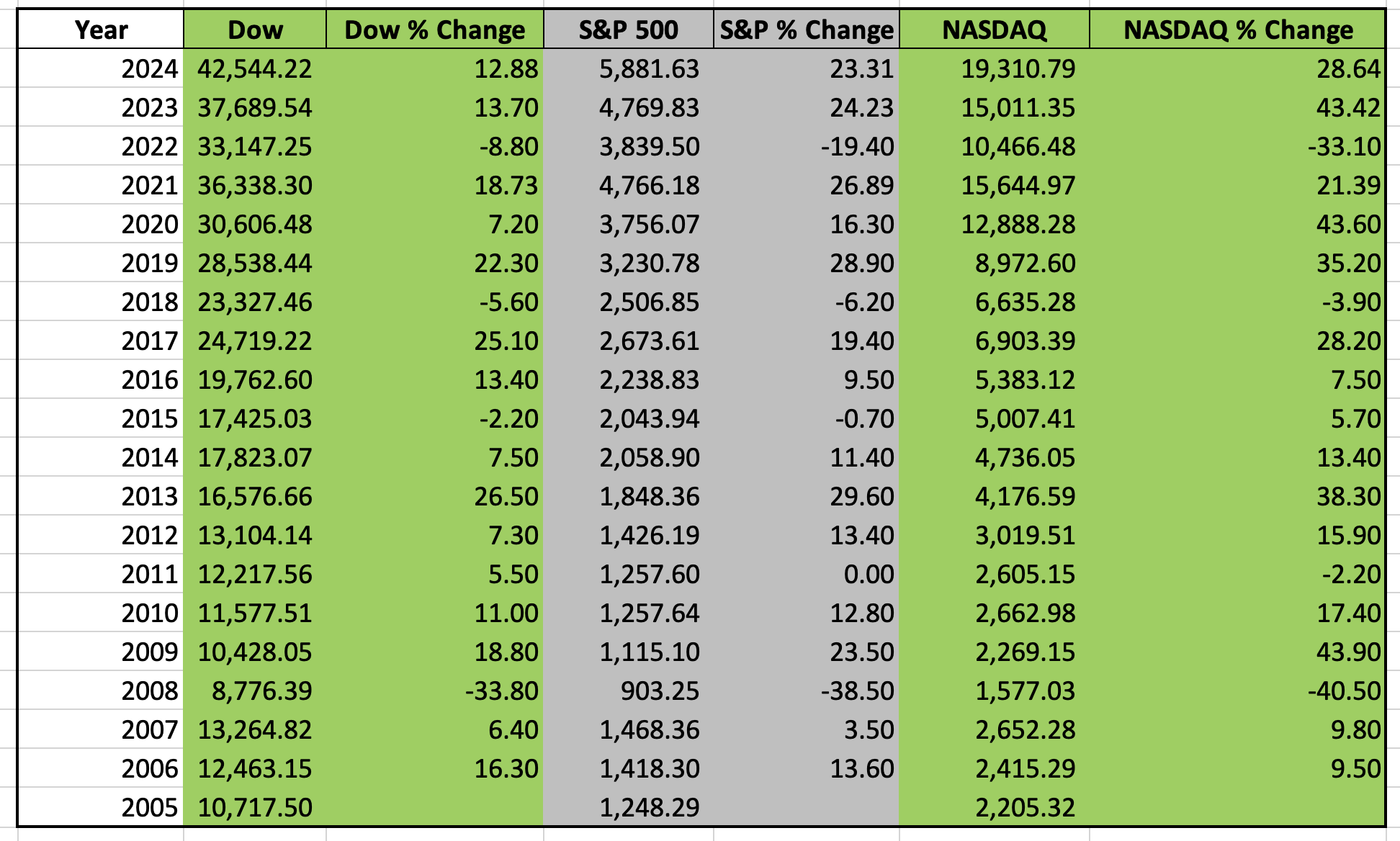Select the 2005 Dow value 10,717.50
The height and width of the screenshot is (841, 1400).
(x=255, y=807)
